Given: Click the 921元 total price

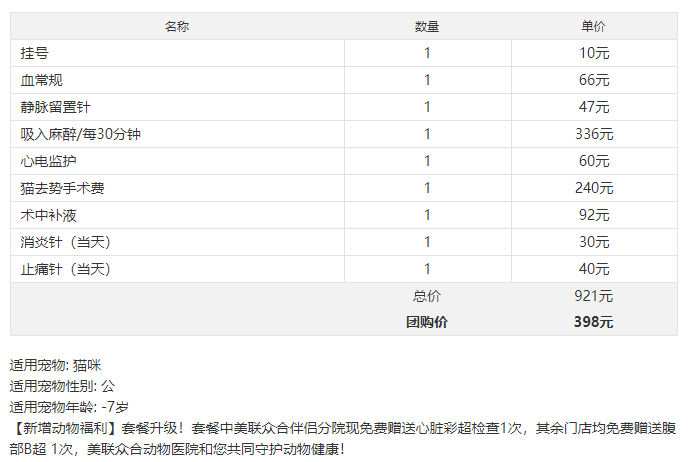Looking at the screenshot, I should (x=593, y=296).
